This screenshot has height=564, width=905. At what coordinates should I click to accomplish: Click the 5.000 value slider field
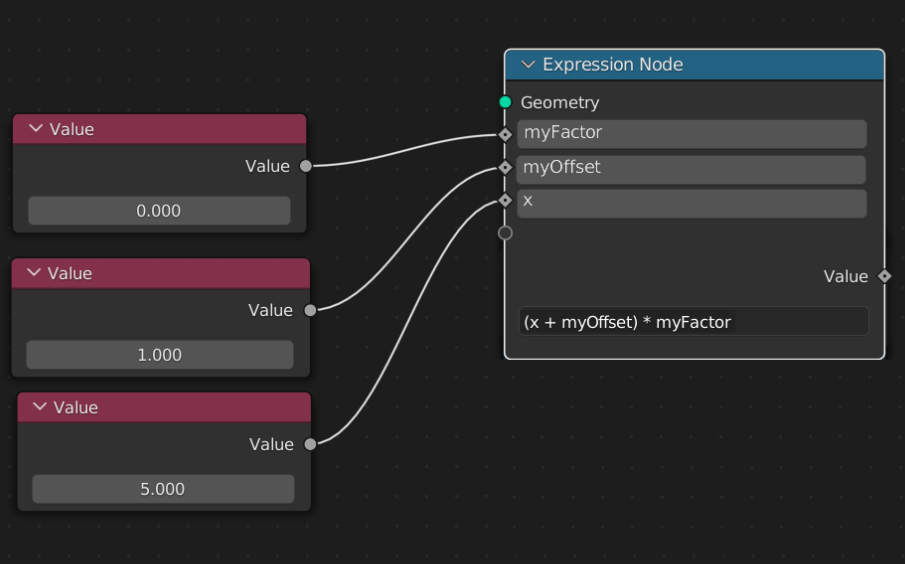tap(163, 489)
